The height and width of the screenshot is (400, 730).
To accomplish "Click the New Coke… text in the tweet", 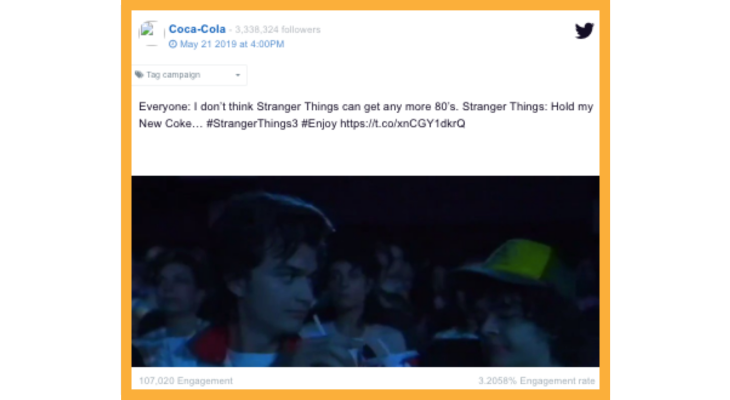I will (170, 123).
